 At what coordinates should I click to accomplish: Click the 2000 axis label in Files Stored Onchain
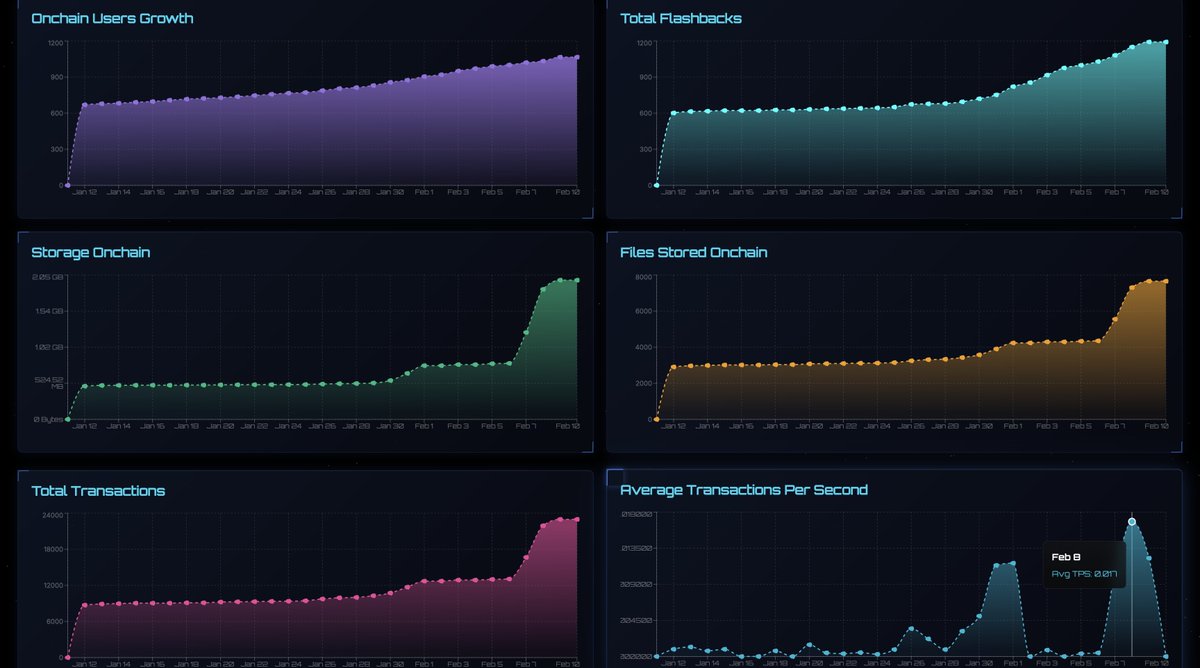click(x=643, y=383)
